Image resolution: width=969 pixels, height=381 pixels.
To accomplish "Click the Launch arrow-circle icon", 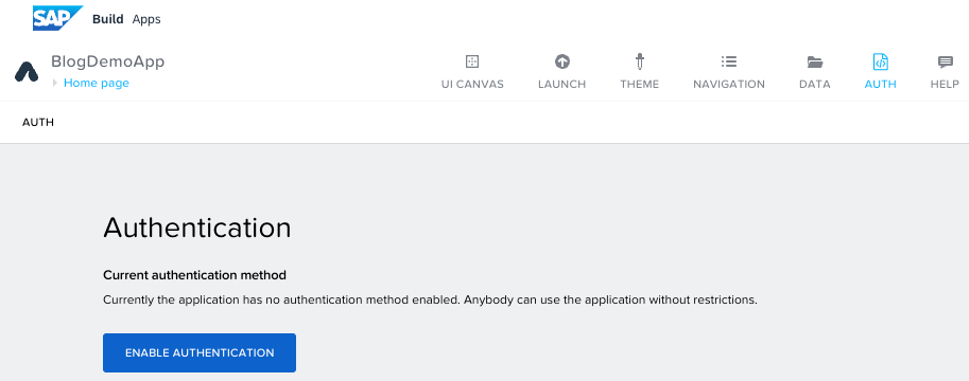I will (562, 62).
